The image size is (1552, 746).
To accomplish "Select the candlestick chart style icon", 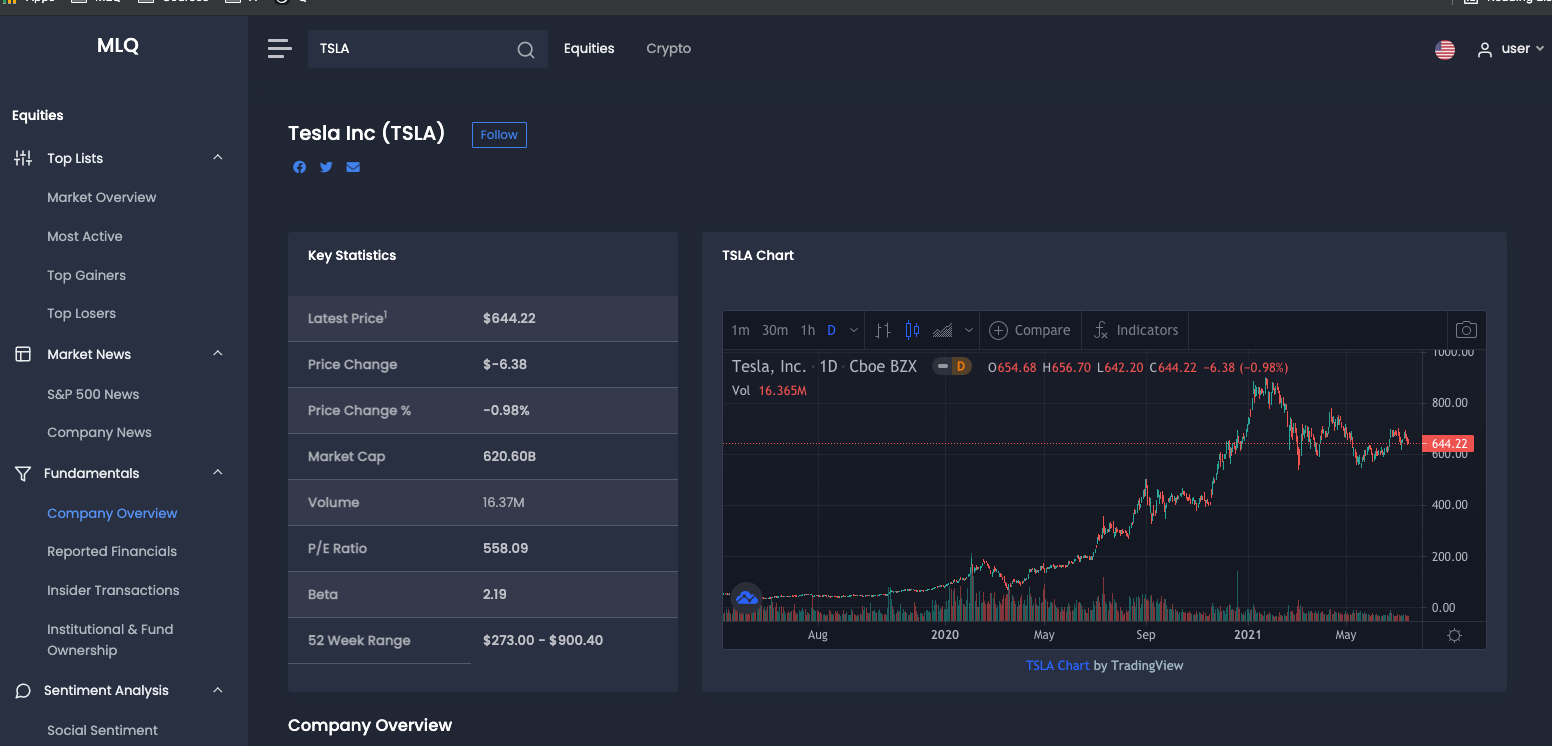I will point(912,330).
